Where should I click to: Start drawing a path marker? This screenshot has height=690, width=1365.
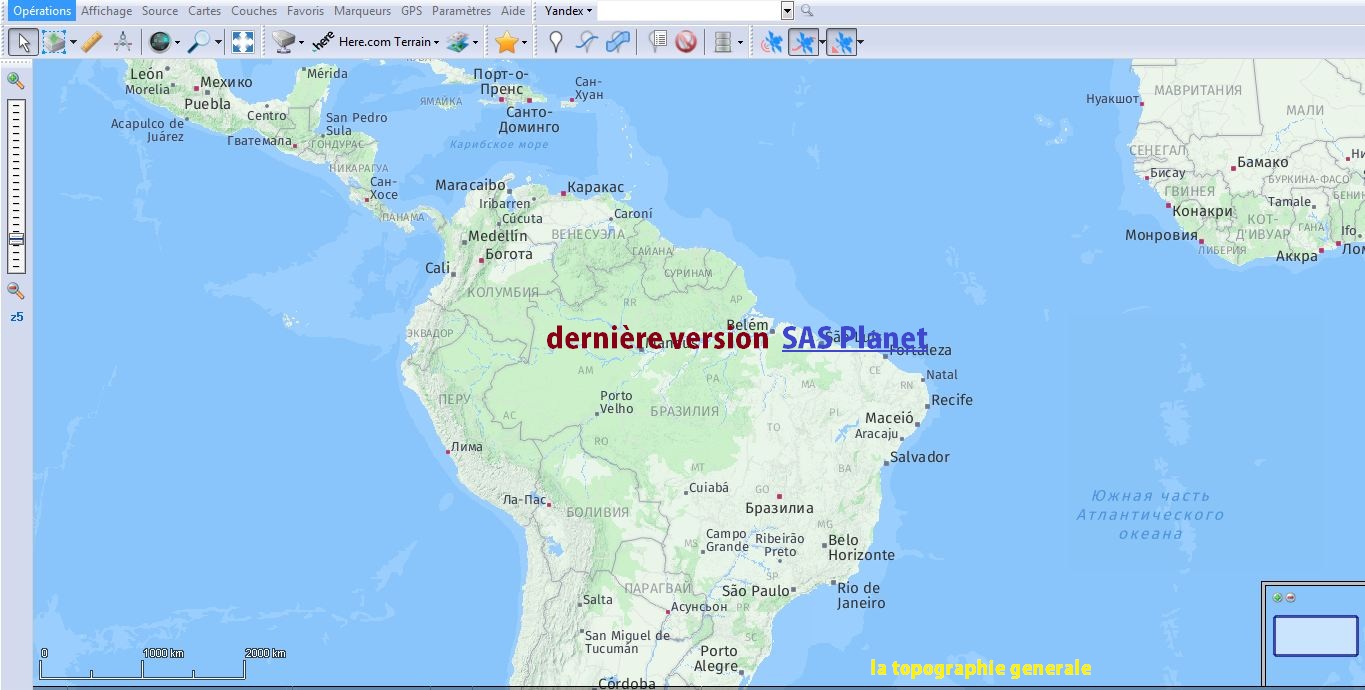point(586,41)
